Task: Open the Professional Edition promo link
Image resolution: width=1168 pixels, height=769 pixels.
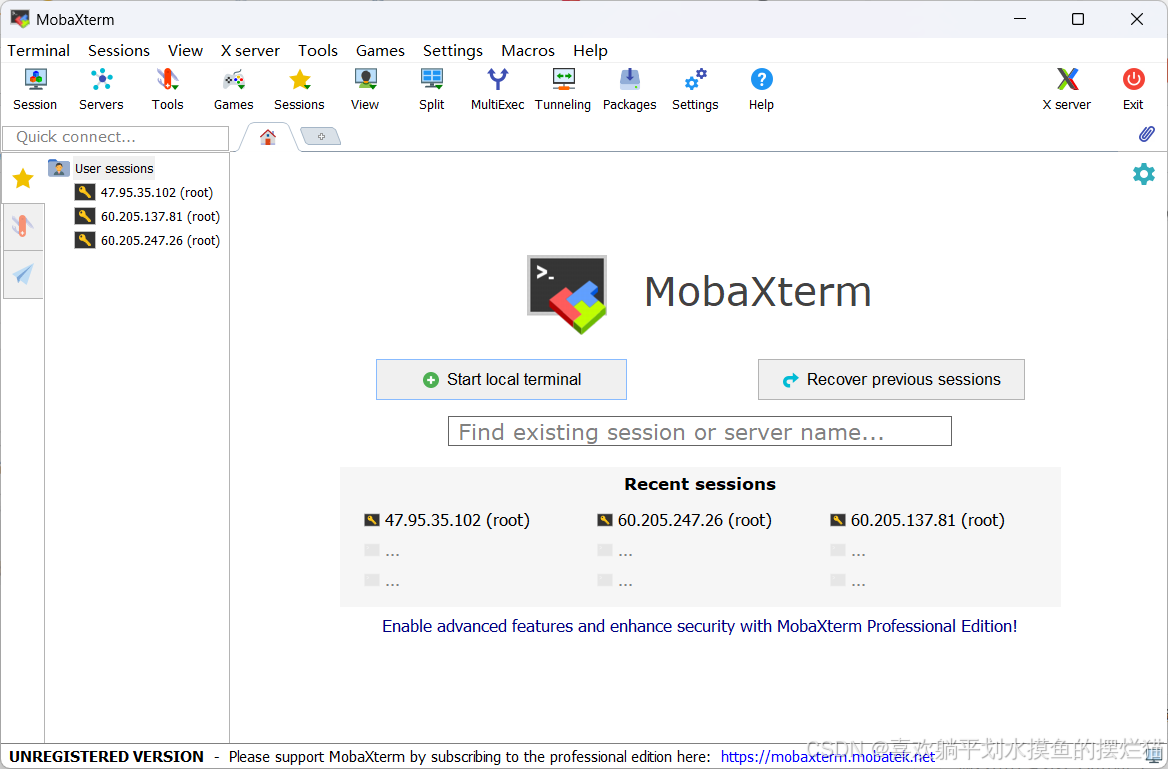Action: pos(699,626)
